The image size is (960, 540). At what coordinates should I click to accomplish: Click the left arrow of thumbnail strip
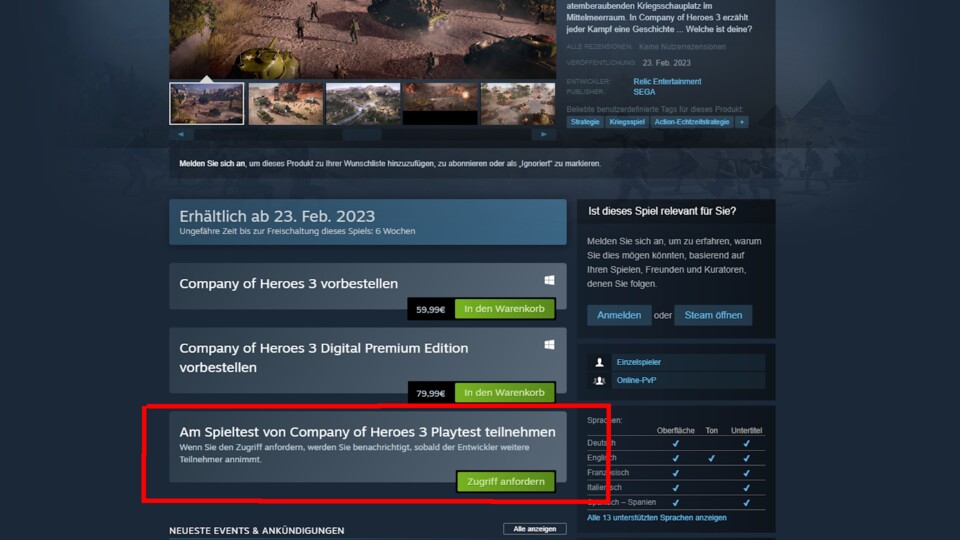(x=181, y=134)
